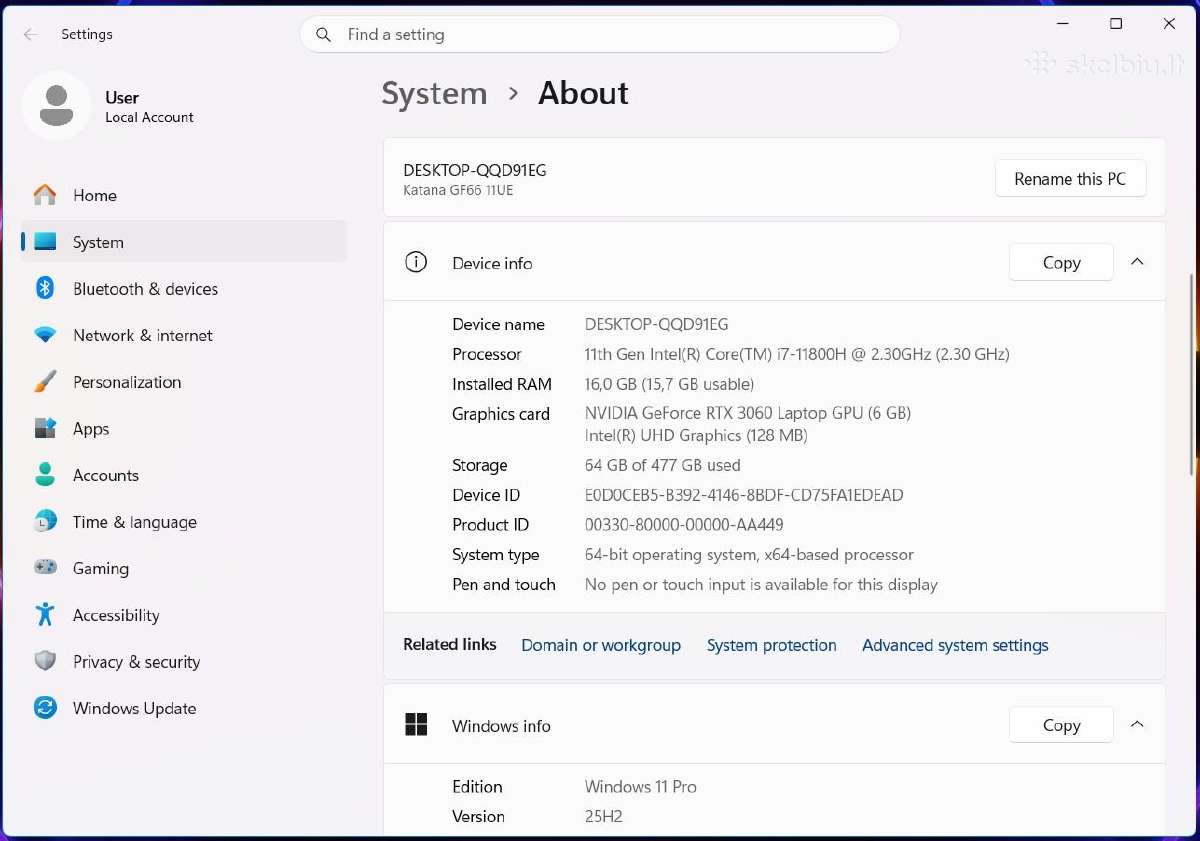Click the Intel(R) UHD Graphics text
This screenshot has height=841, width=1200.
pos(695,436)
